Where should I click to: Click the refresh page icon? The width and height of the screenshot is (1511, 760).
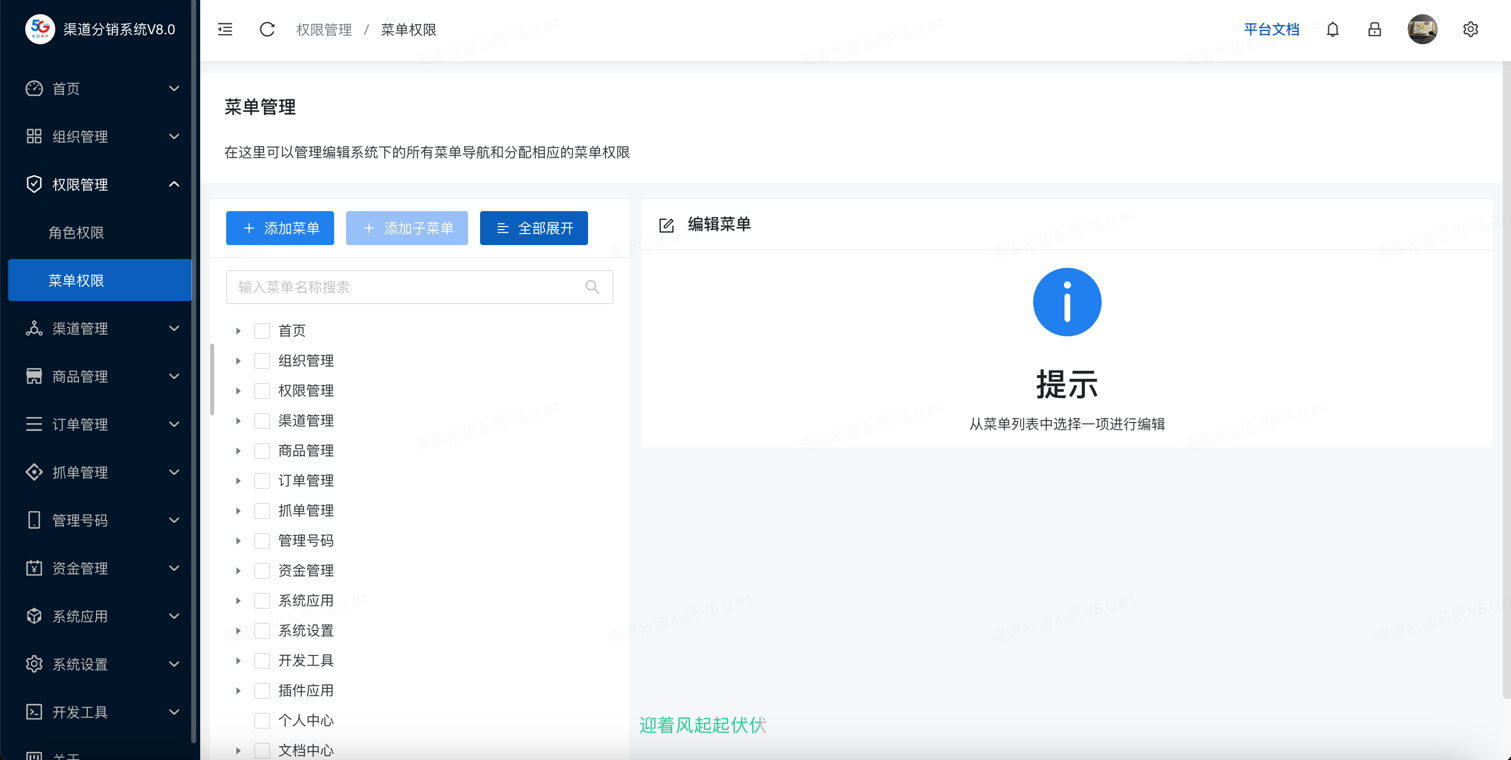pos(267,30)
